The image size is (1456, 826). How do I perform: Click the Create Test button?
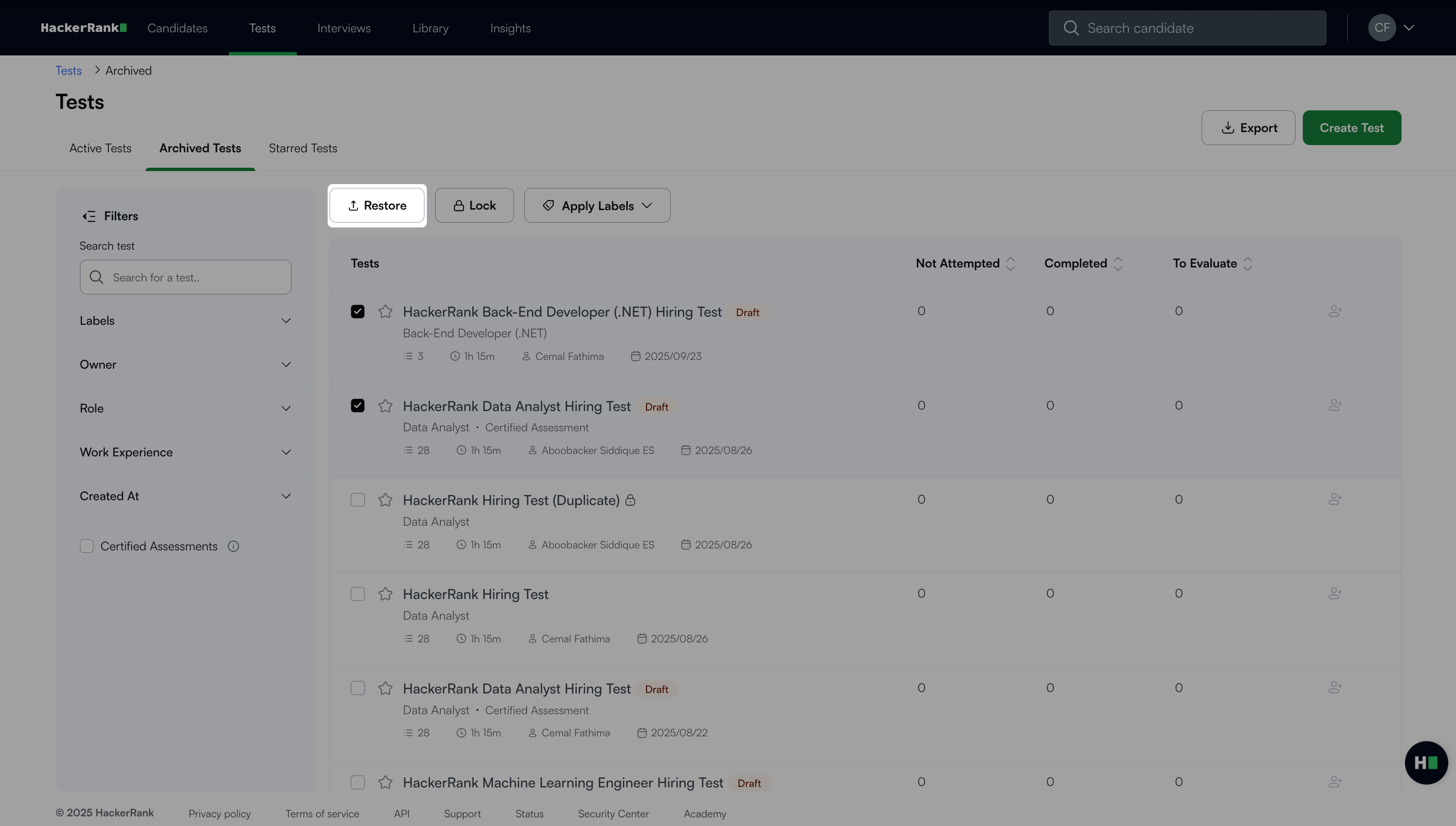(1351, 128)
